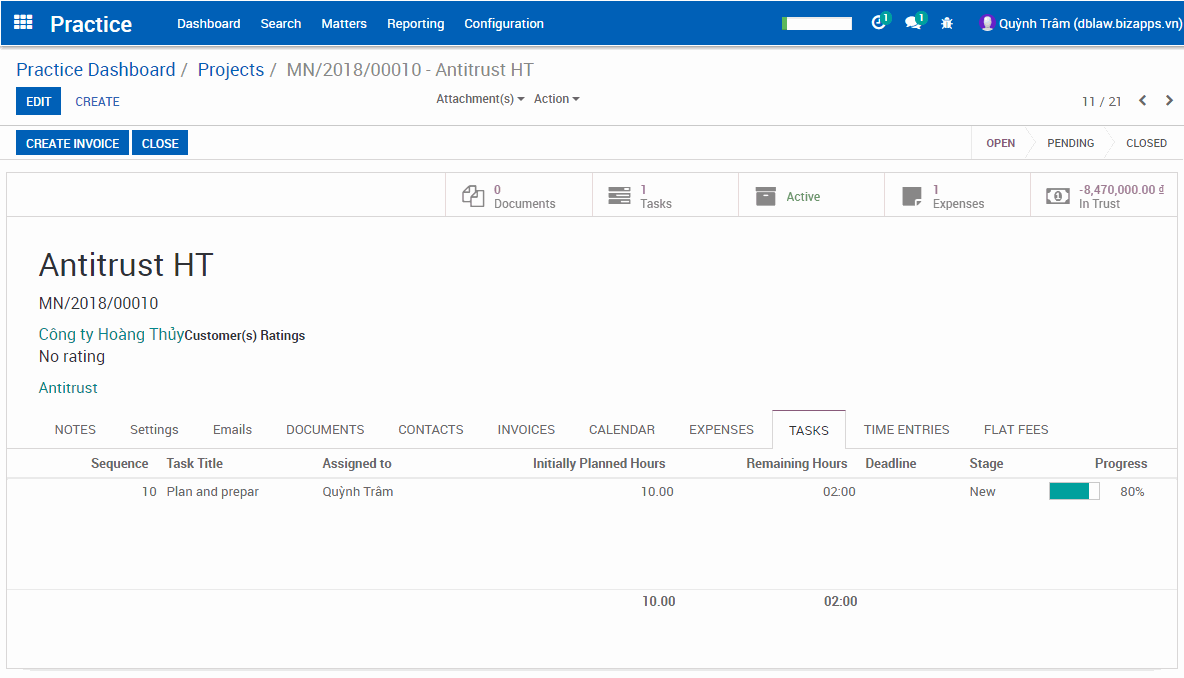Set the matter stage to PENDING
This screenshot has width=1184, height=678.
[x=1070, y=143]
